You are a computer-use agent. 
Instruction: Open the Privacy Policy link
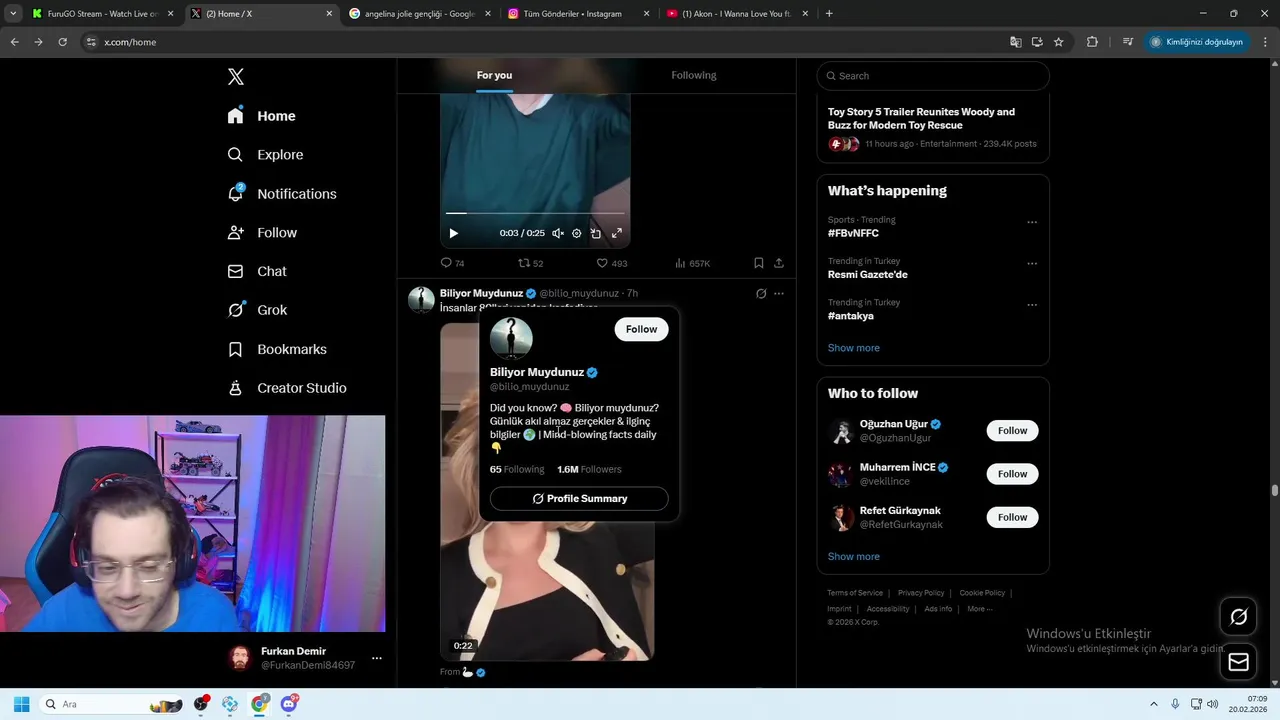921,593
